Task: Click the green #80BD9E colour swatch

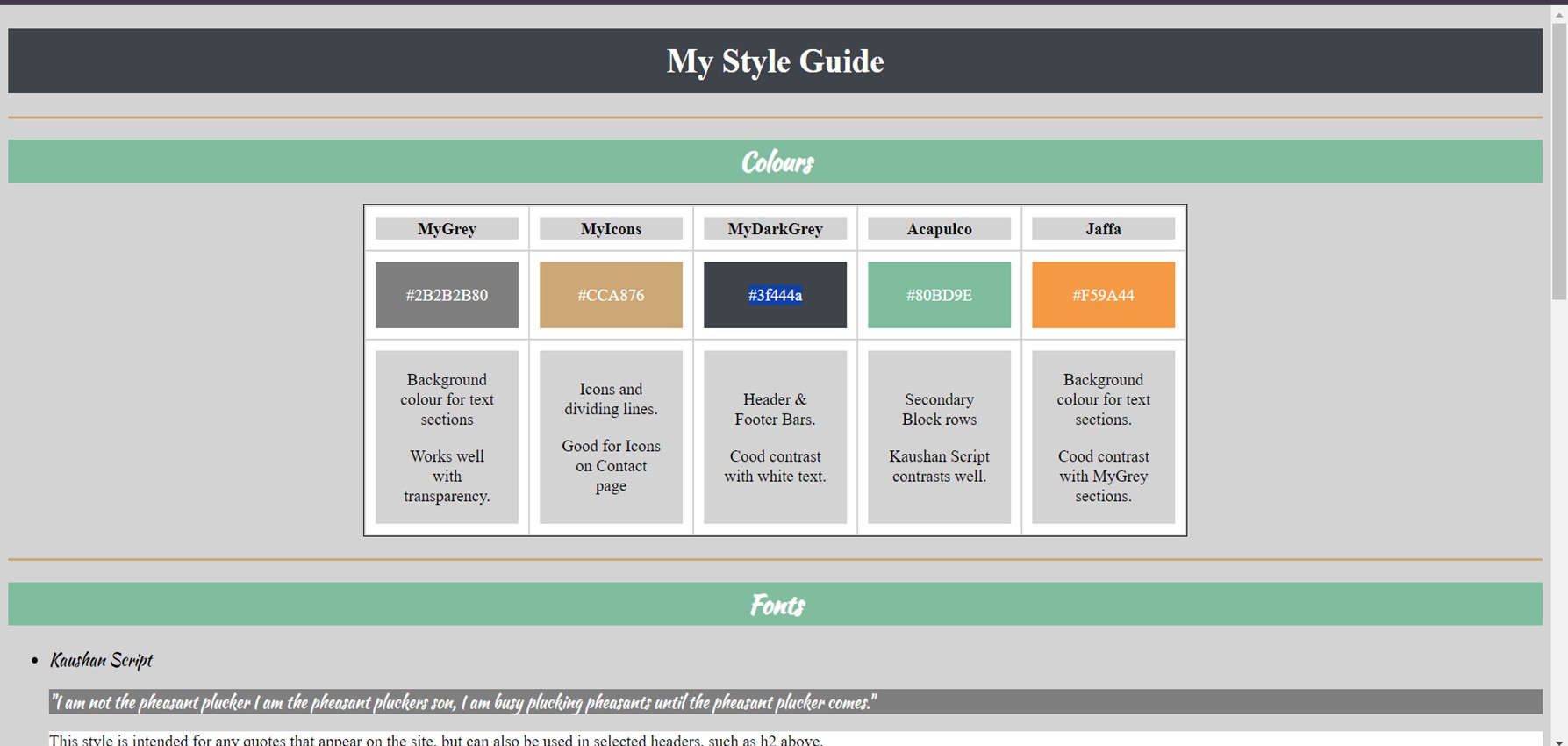Action: (939, 295)
